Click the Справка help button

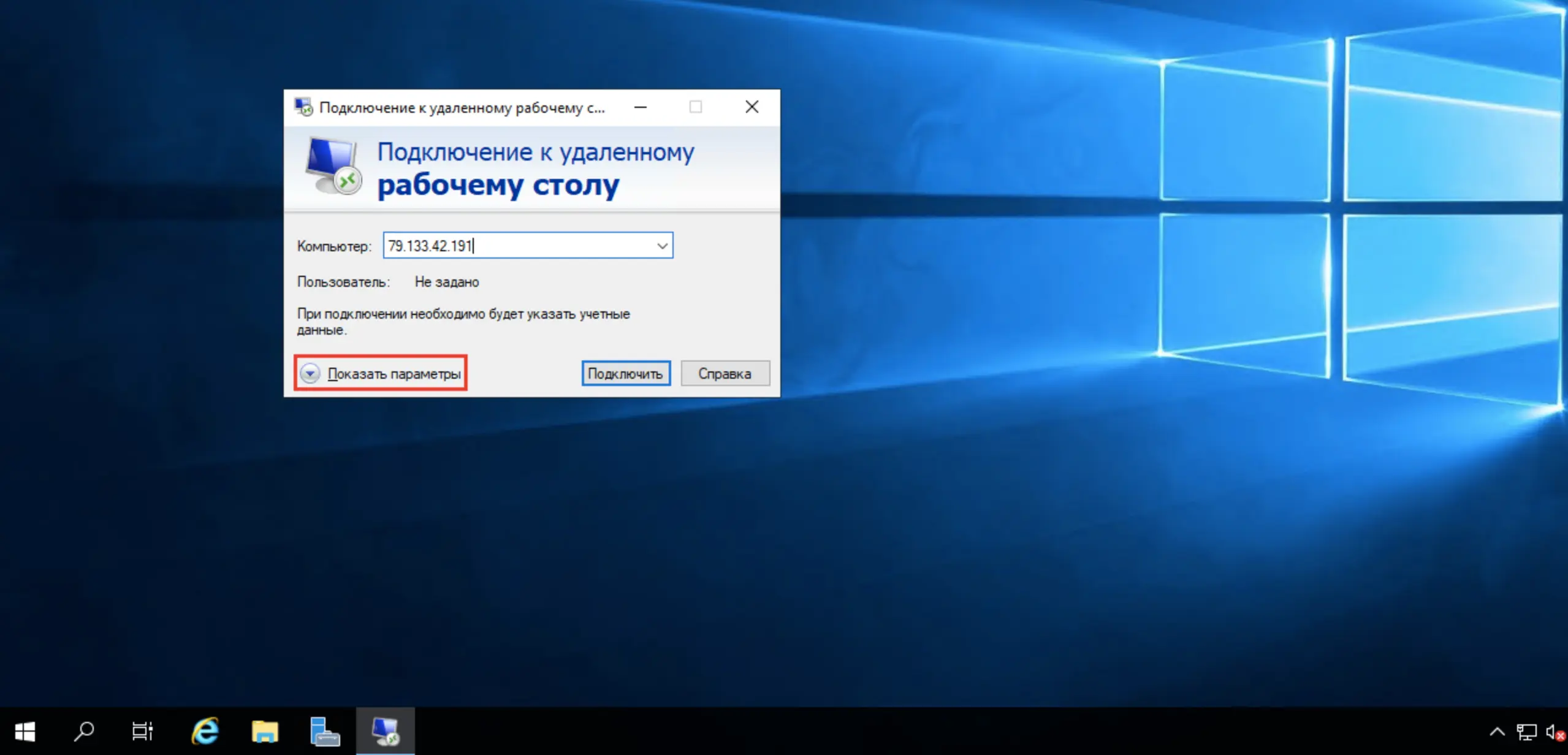725,373
